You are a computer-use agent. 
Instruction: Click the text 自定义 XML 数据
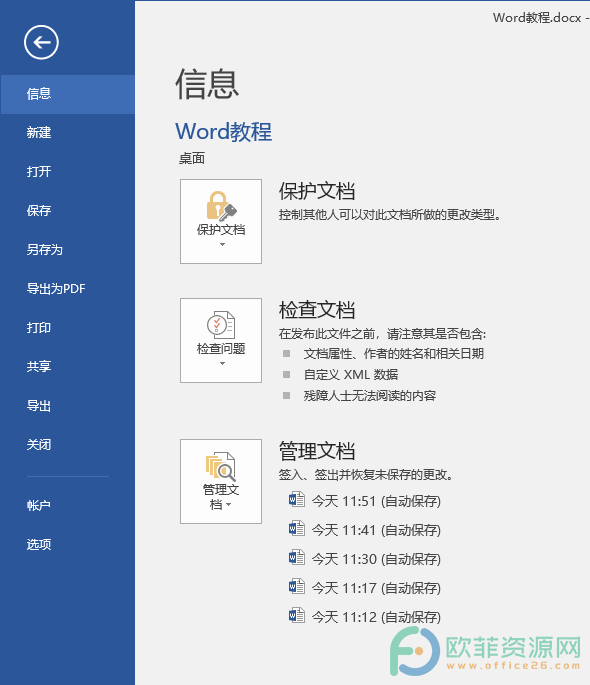[x=351, y=374]
